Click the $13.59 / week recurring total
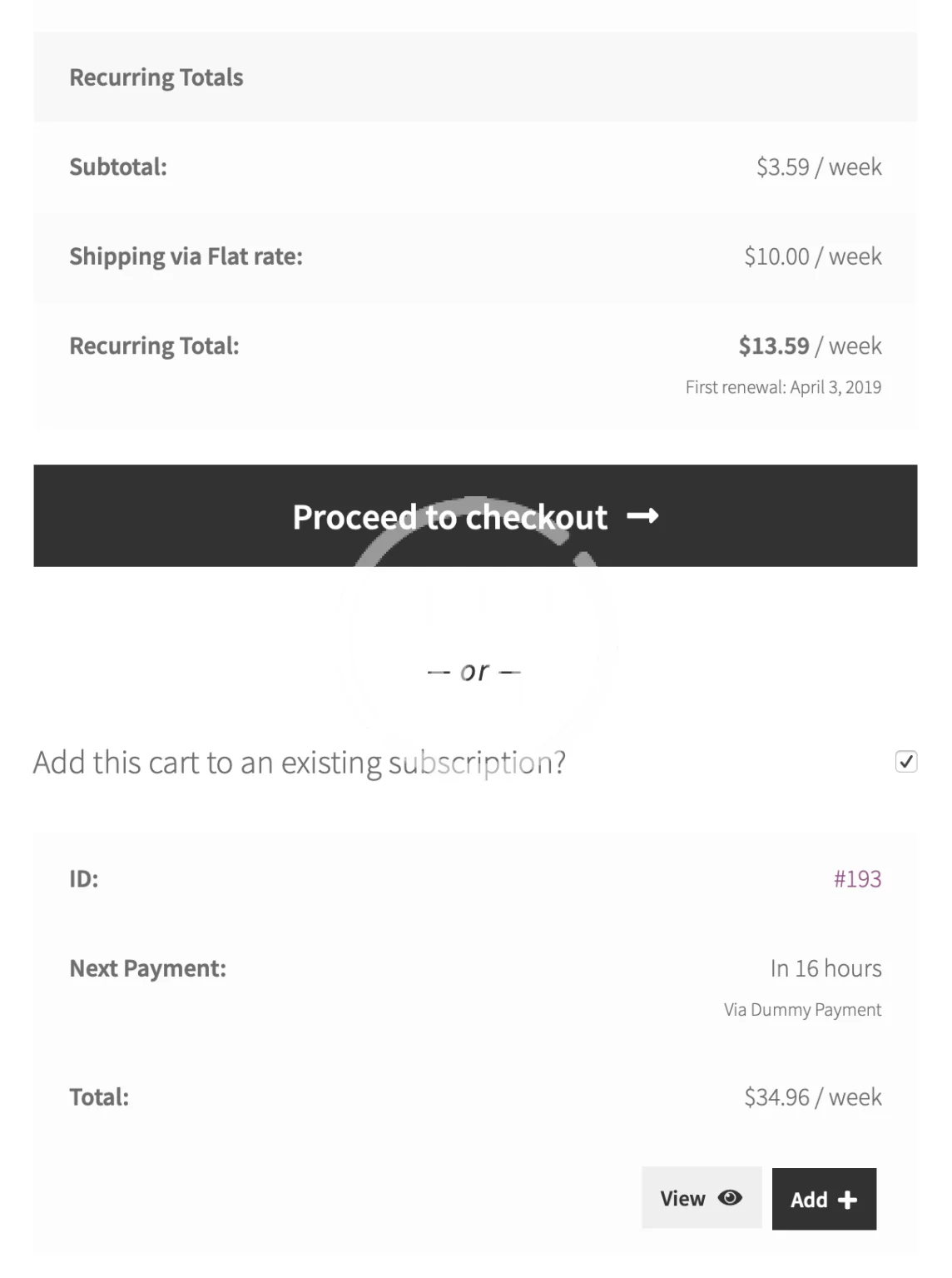This screenshot has width=952, height=1278. [810, 346]
